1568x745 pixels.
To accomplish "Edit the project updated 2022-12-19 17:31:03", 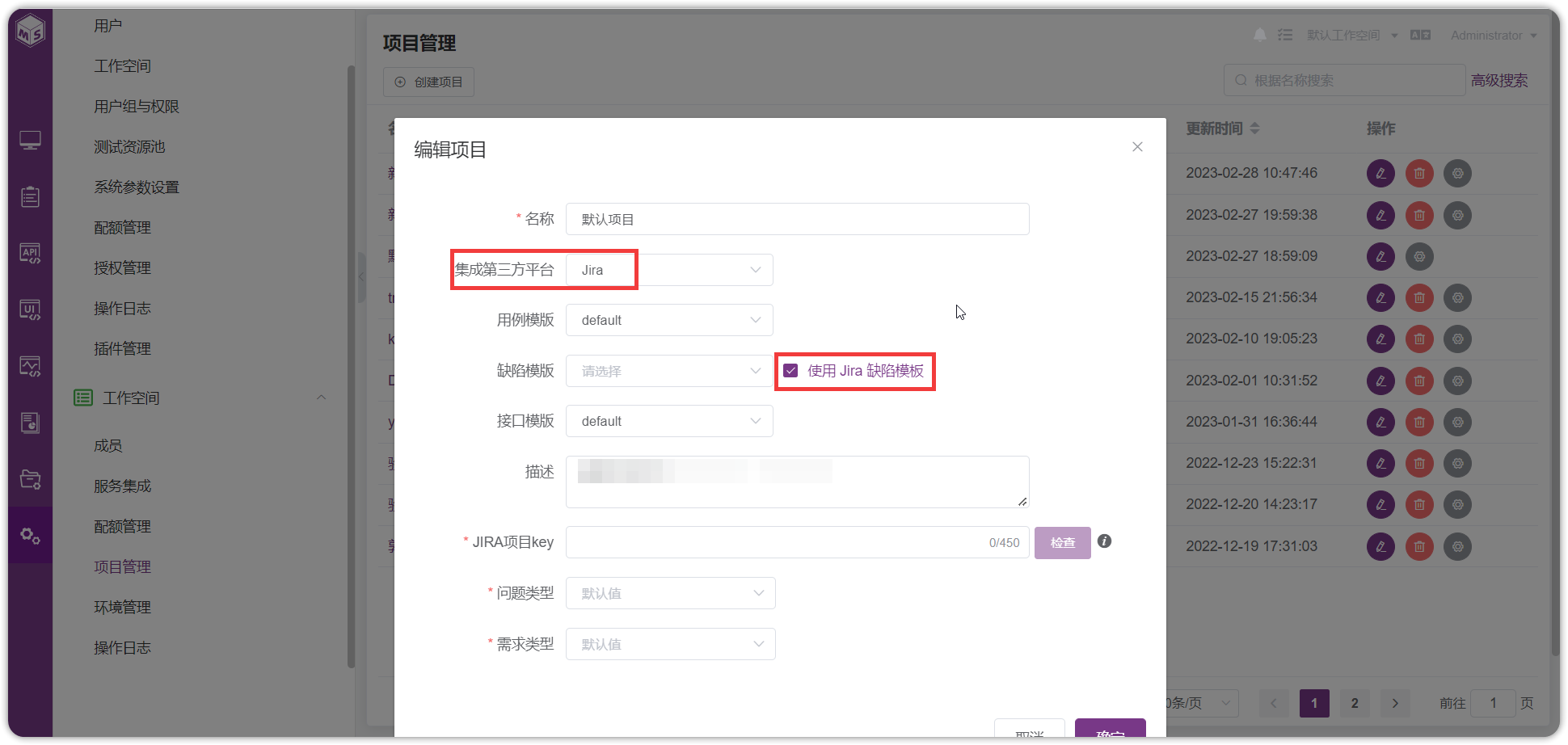I will 1380,546.
